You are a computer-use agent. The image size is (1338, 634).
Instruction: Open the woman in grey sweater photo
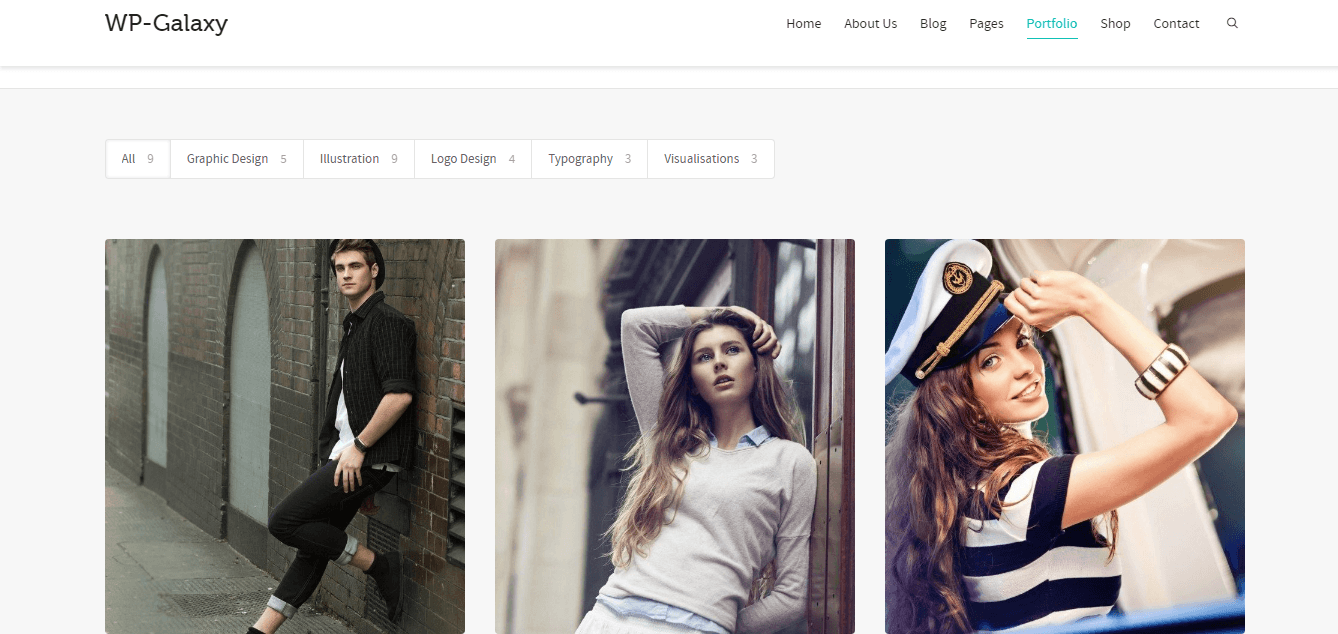[x=675, y=436]
